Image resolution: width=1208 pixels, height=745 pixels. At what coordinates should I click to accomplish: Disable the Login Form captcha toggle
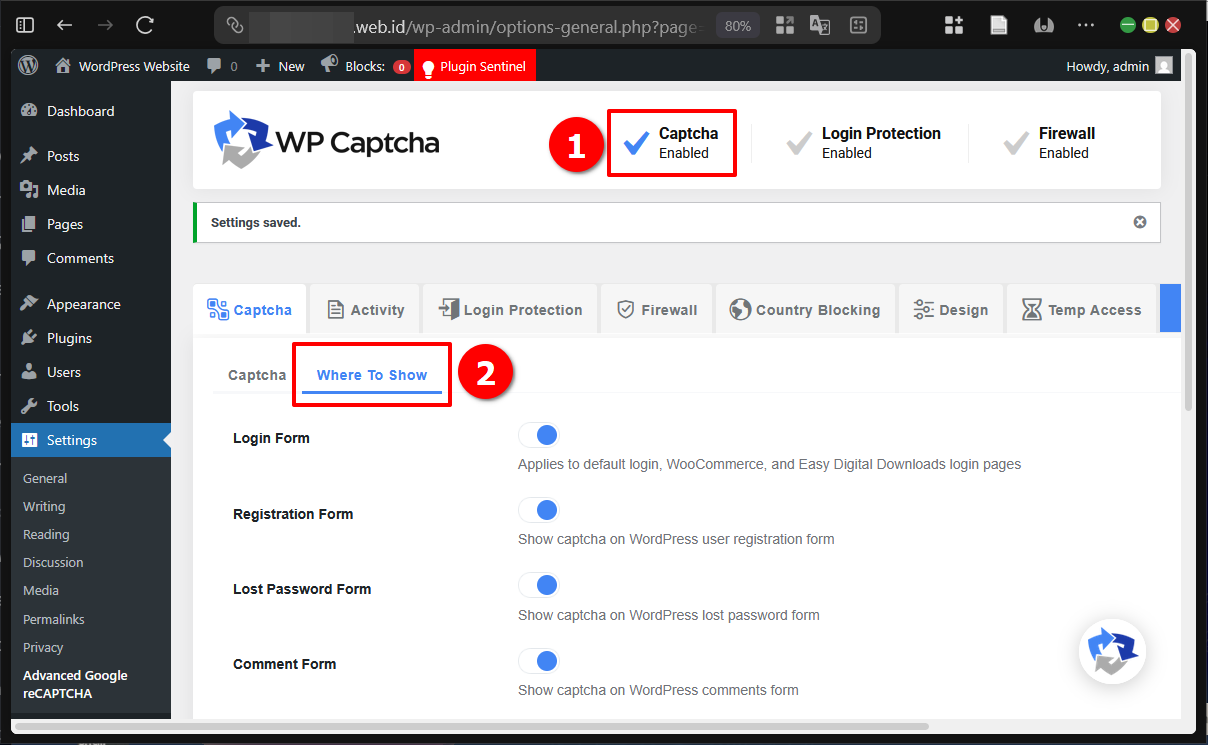tap(538, 435)
